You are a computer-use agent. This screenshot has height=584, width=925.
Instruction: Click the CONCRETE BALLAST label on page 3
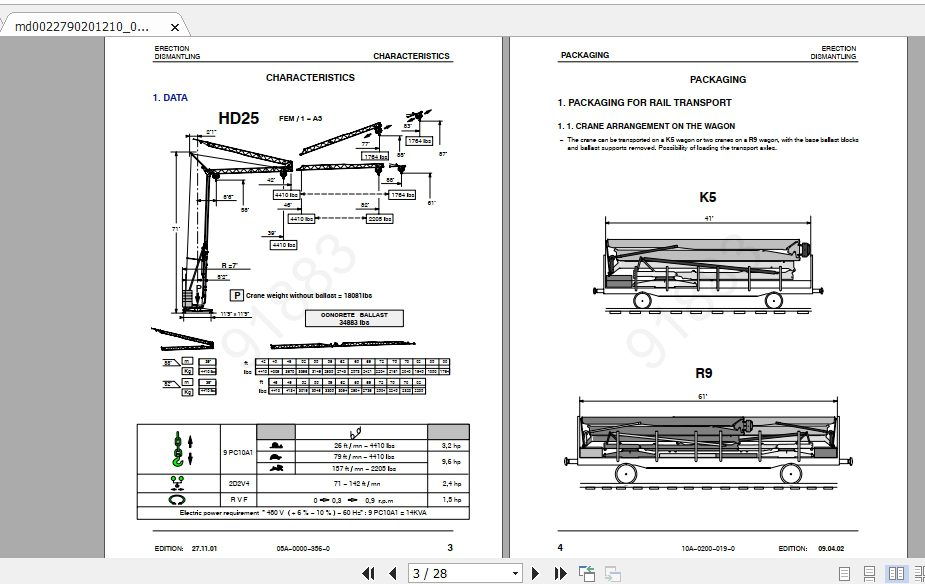tap(353, 317)
